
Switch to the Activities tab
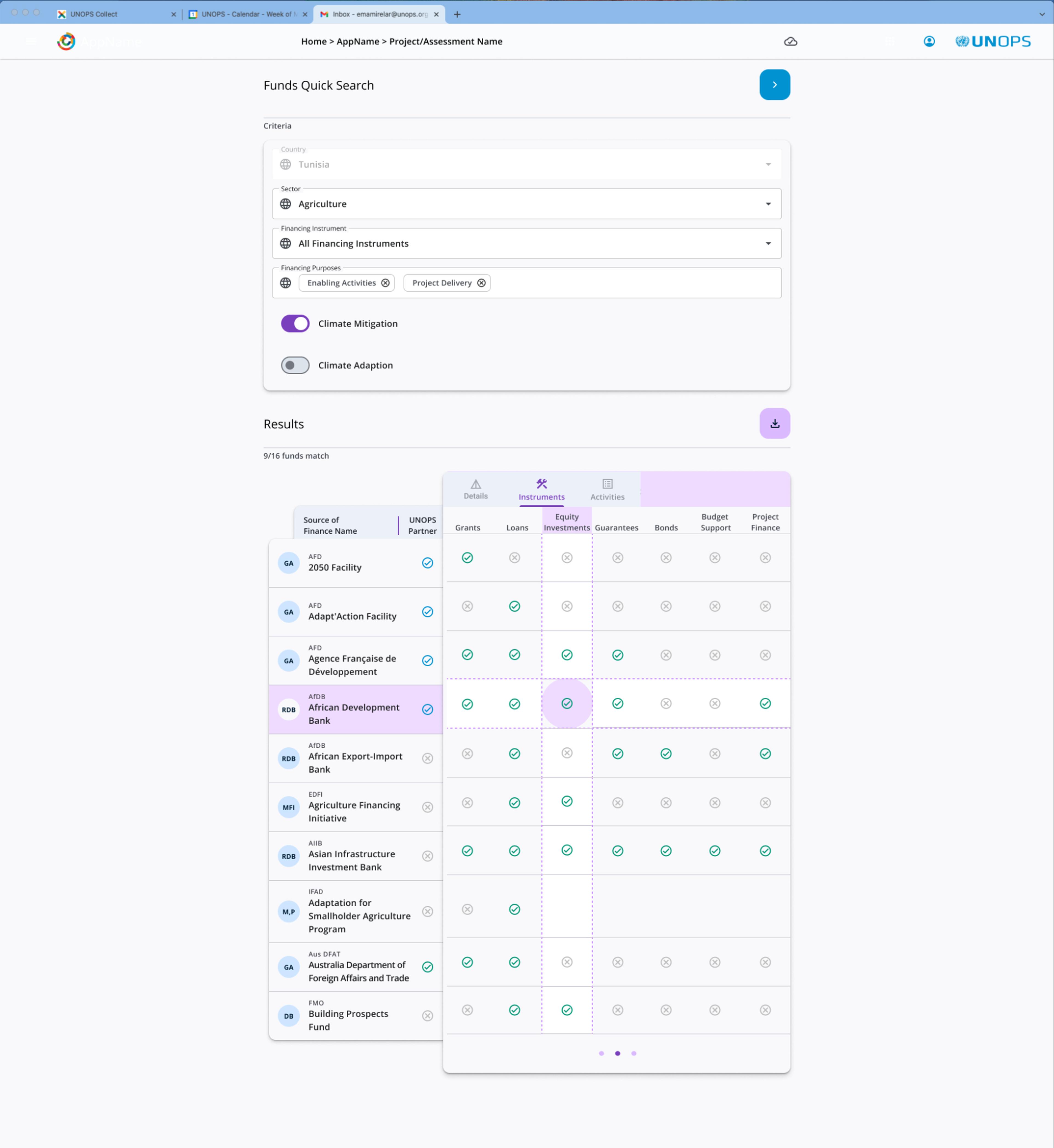tap(607, 490)
